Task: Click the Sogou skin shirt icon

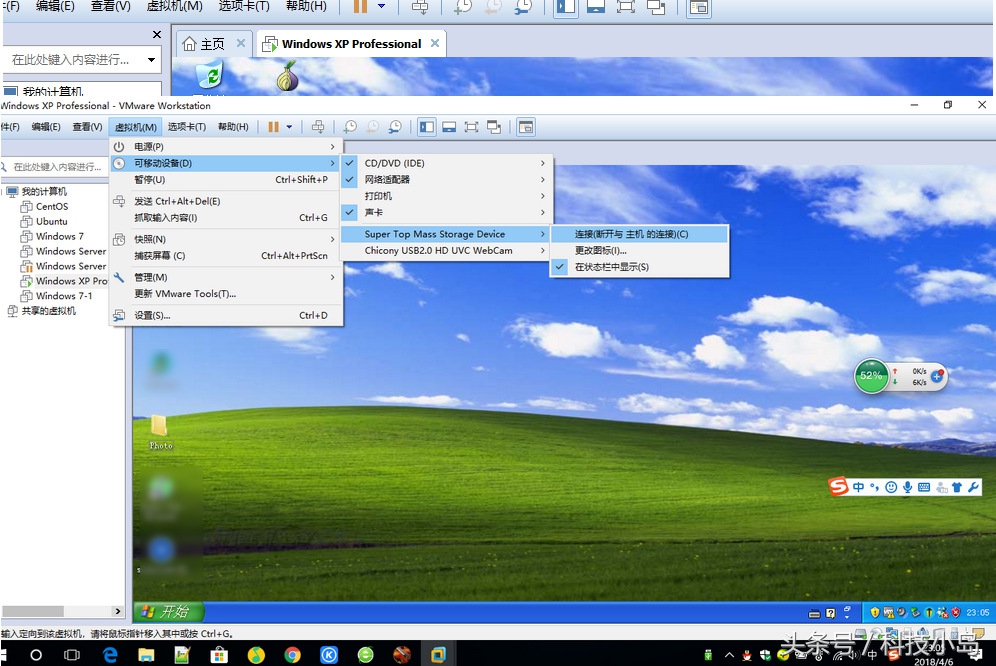Action: click(957, 487)
